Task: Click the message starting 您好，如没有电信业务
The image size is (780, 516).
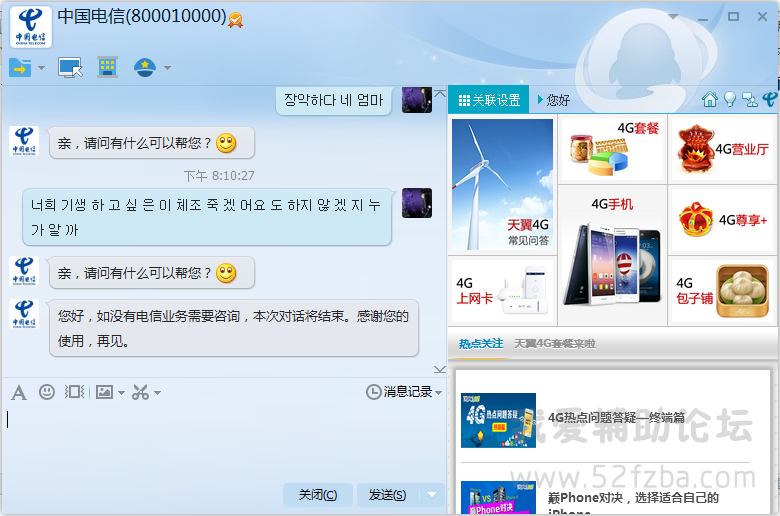Action: 234,328
